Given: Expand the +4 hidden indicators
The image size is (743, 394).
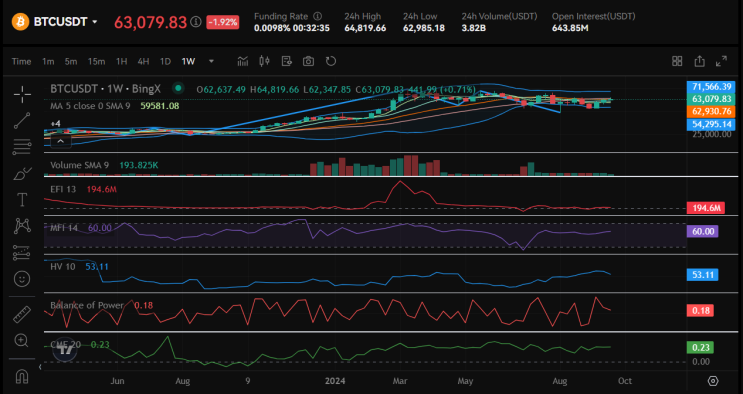Looking at the screenshot, I should 55,124.
